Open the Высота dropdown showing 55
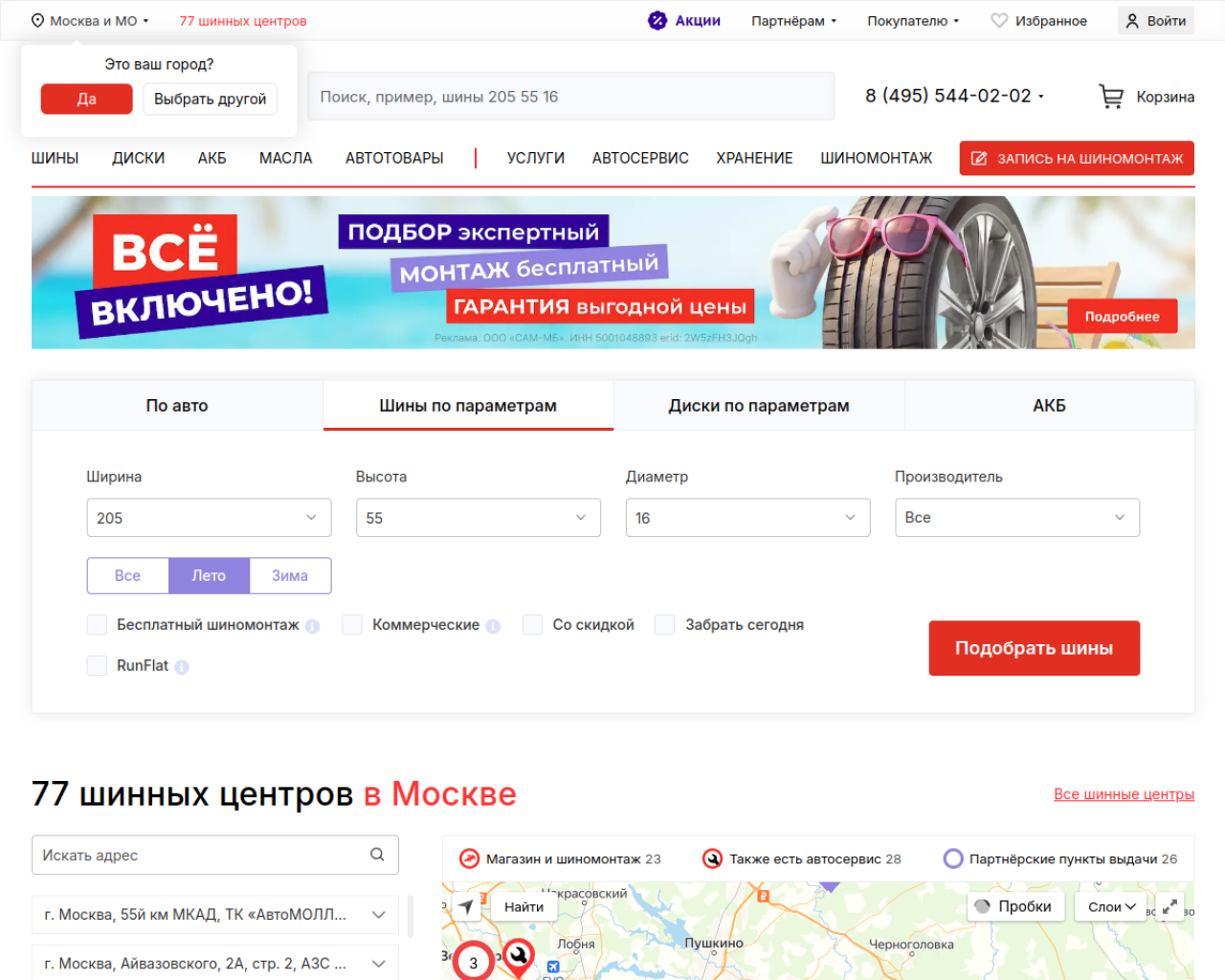 click(479, 518)
